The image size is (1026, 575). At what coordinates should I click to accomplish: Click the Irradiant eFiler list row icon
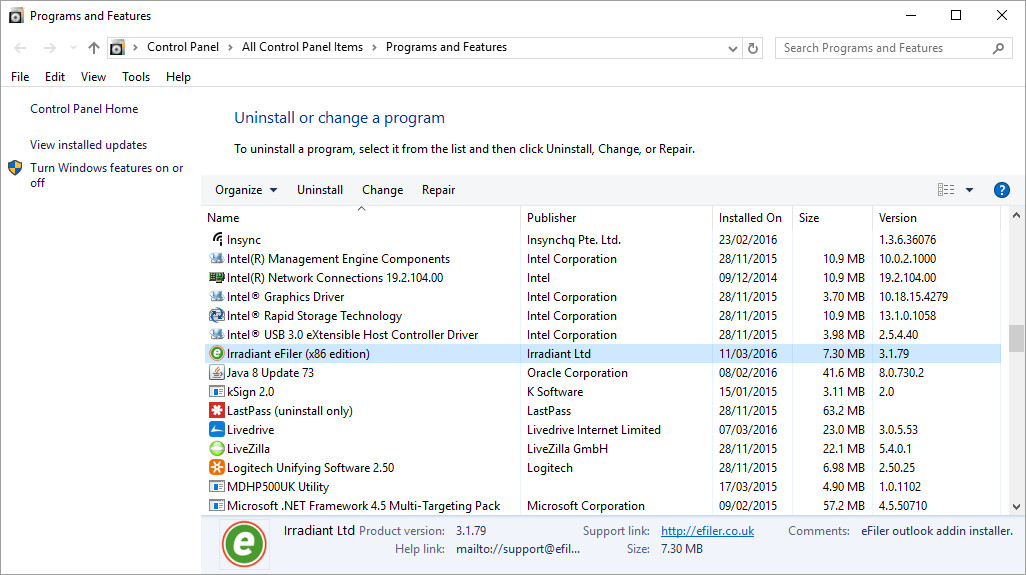[217, 353]
